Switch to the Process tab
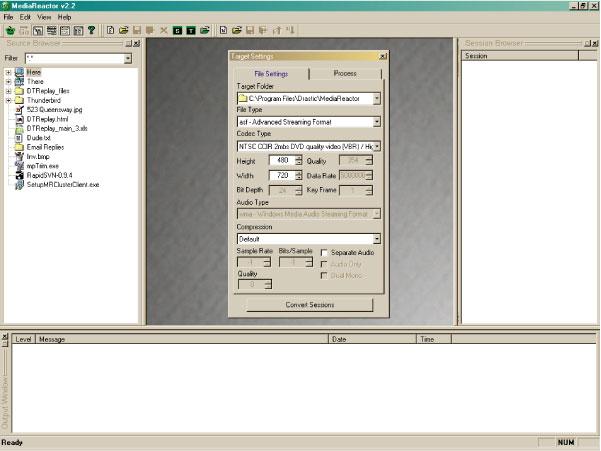Screen dimensions: 601x451 (345, 73)
